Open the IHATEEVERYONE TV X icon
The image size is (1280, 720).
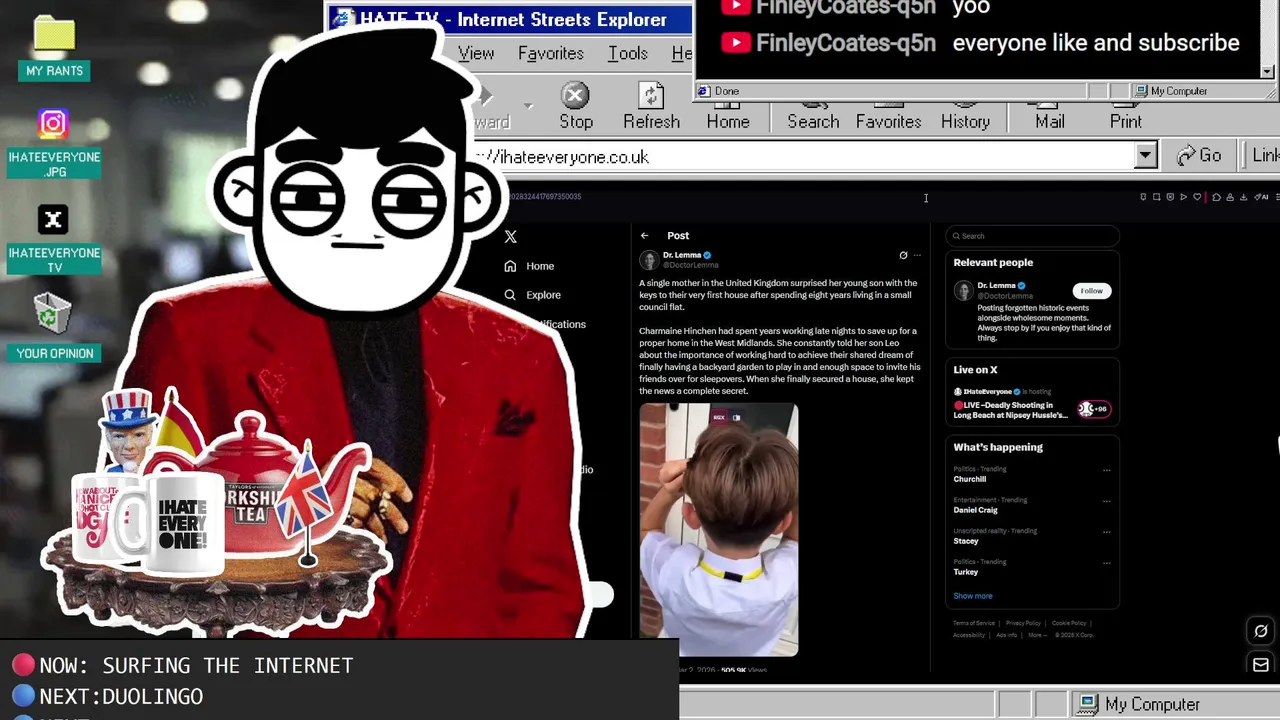pos(54,239)
